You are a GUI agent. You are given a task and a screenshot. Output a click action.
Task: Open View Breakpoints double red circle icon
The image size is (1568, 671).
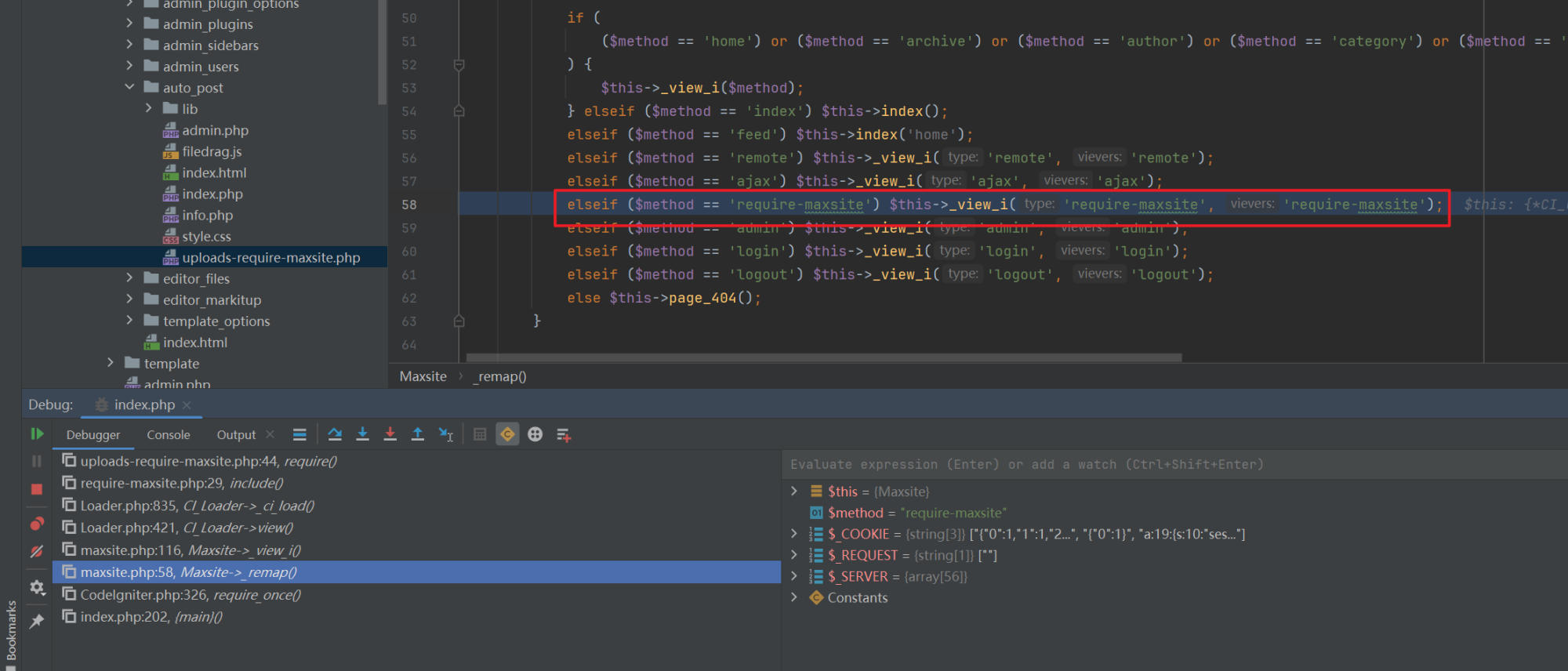click(x=37, y=524)
